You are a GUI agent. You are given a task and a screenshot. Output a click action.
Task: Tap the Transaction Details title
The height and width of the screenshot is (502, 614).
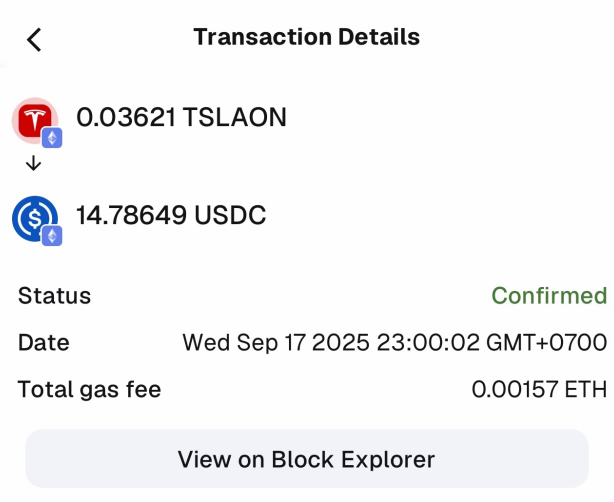(x=306, y=38)
